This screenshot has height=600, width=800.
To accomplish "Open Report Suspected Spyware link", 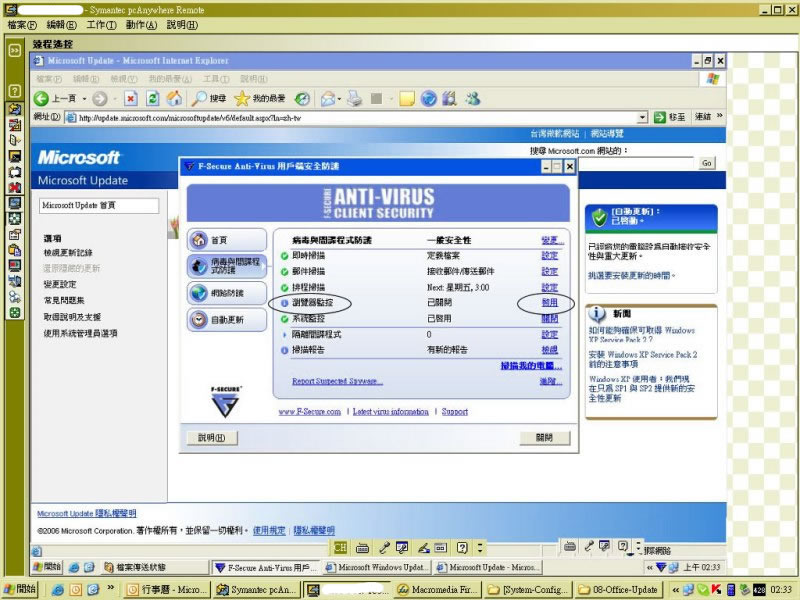I will tap(337, 381).
